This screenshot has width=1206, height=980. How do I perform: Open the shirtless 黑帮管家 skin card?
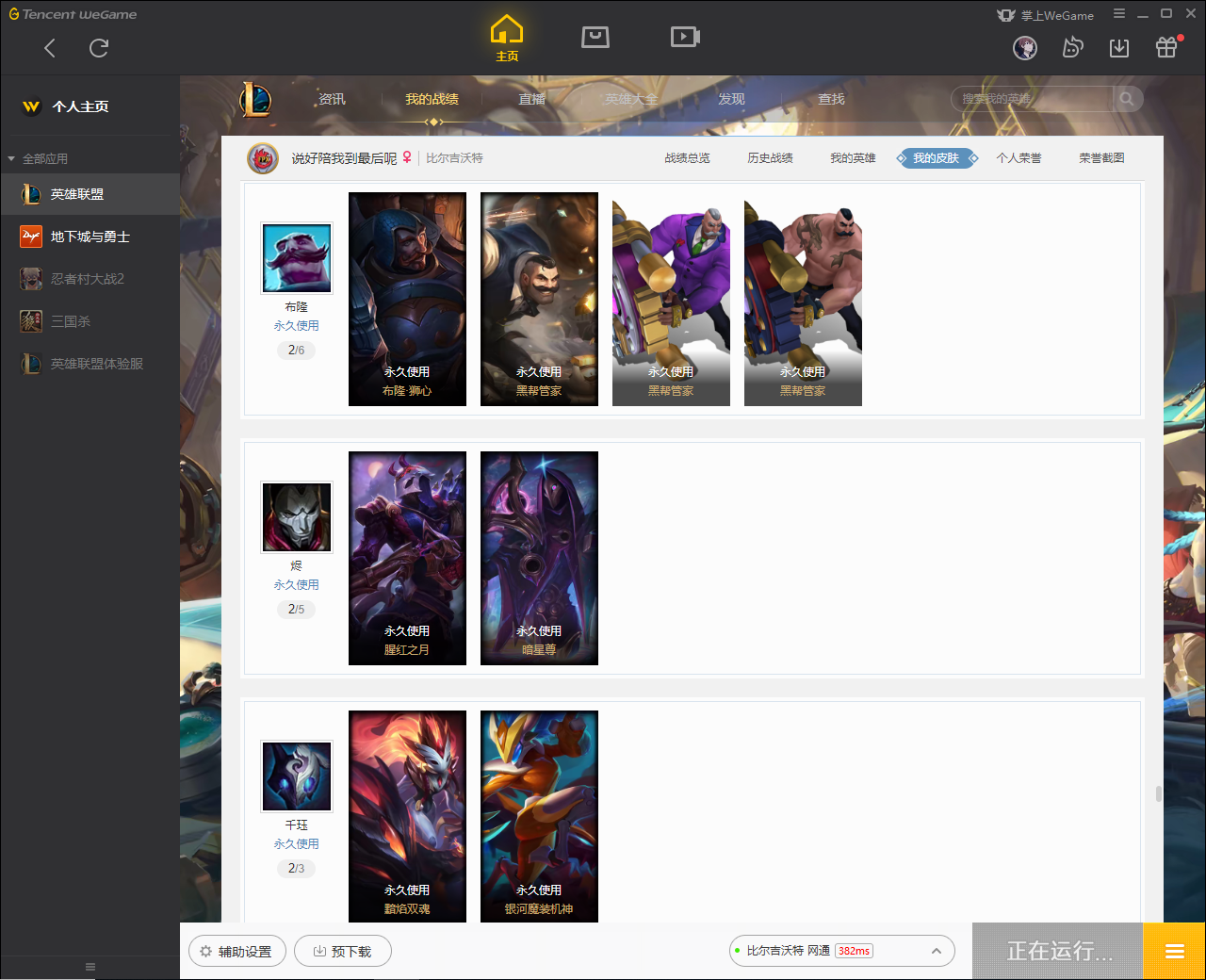pos(803,300)
